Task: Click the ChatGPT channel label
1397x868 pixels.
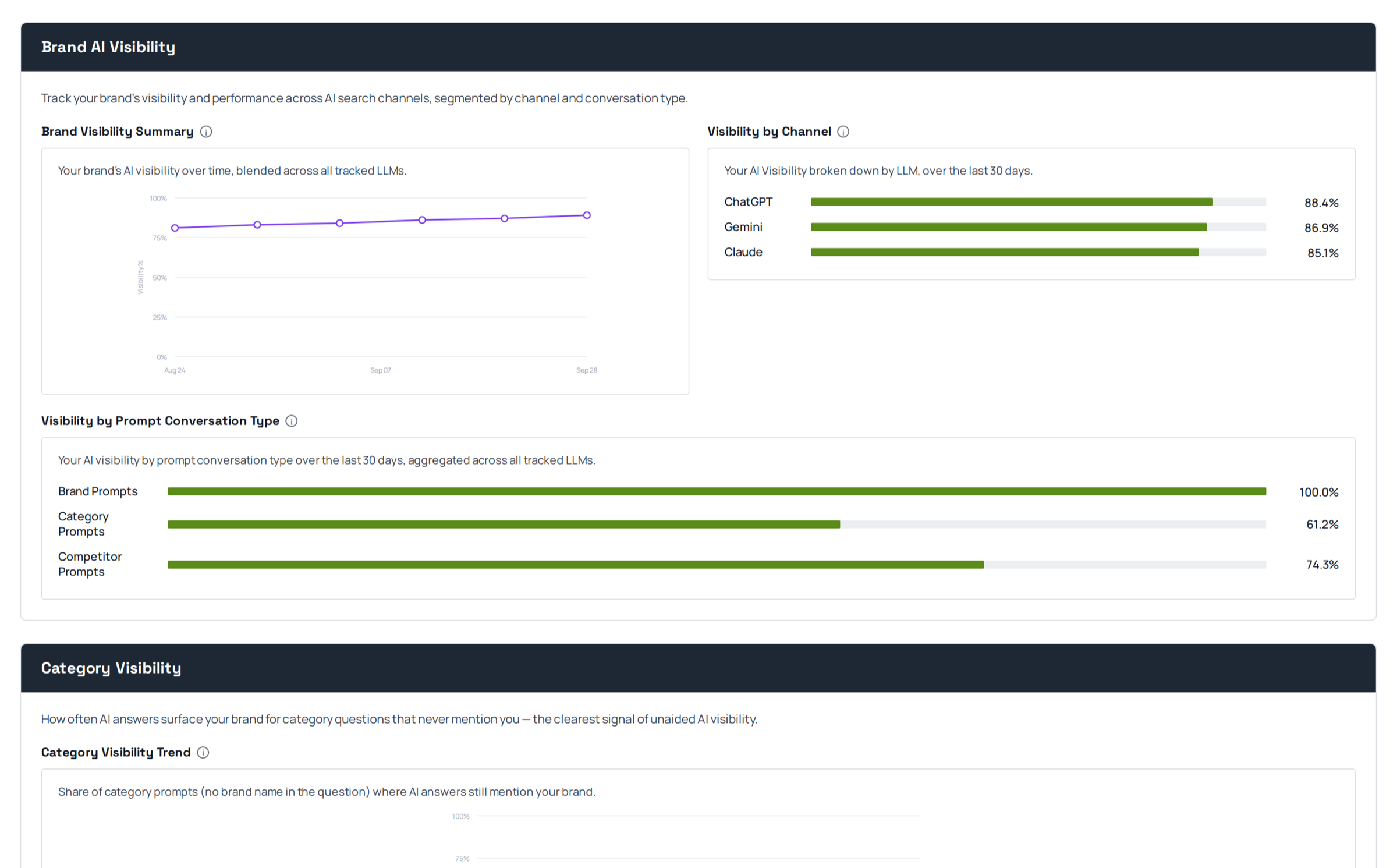Action: pyautogui.click(x=748, y=202)
